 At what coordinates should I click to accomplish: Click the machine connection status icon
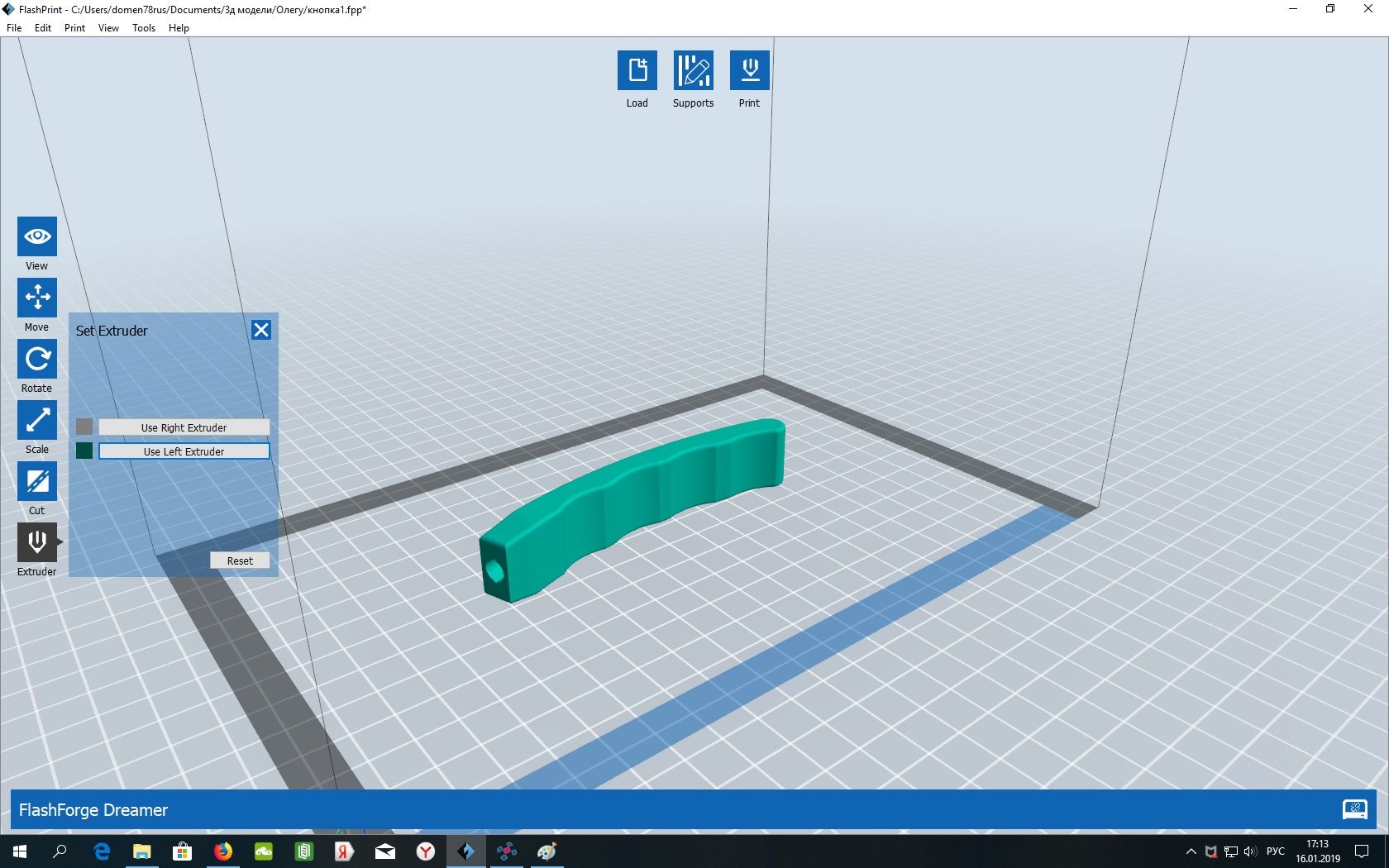1354,809
